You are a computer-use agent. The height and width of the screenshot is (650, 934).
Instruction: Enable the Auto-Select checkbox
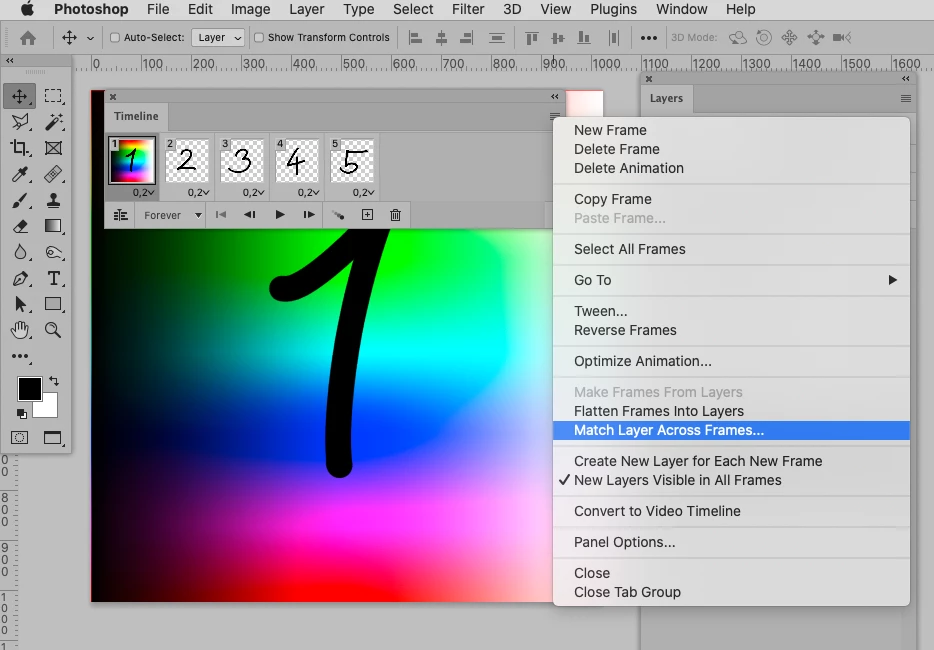coord(115,38)
